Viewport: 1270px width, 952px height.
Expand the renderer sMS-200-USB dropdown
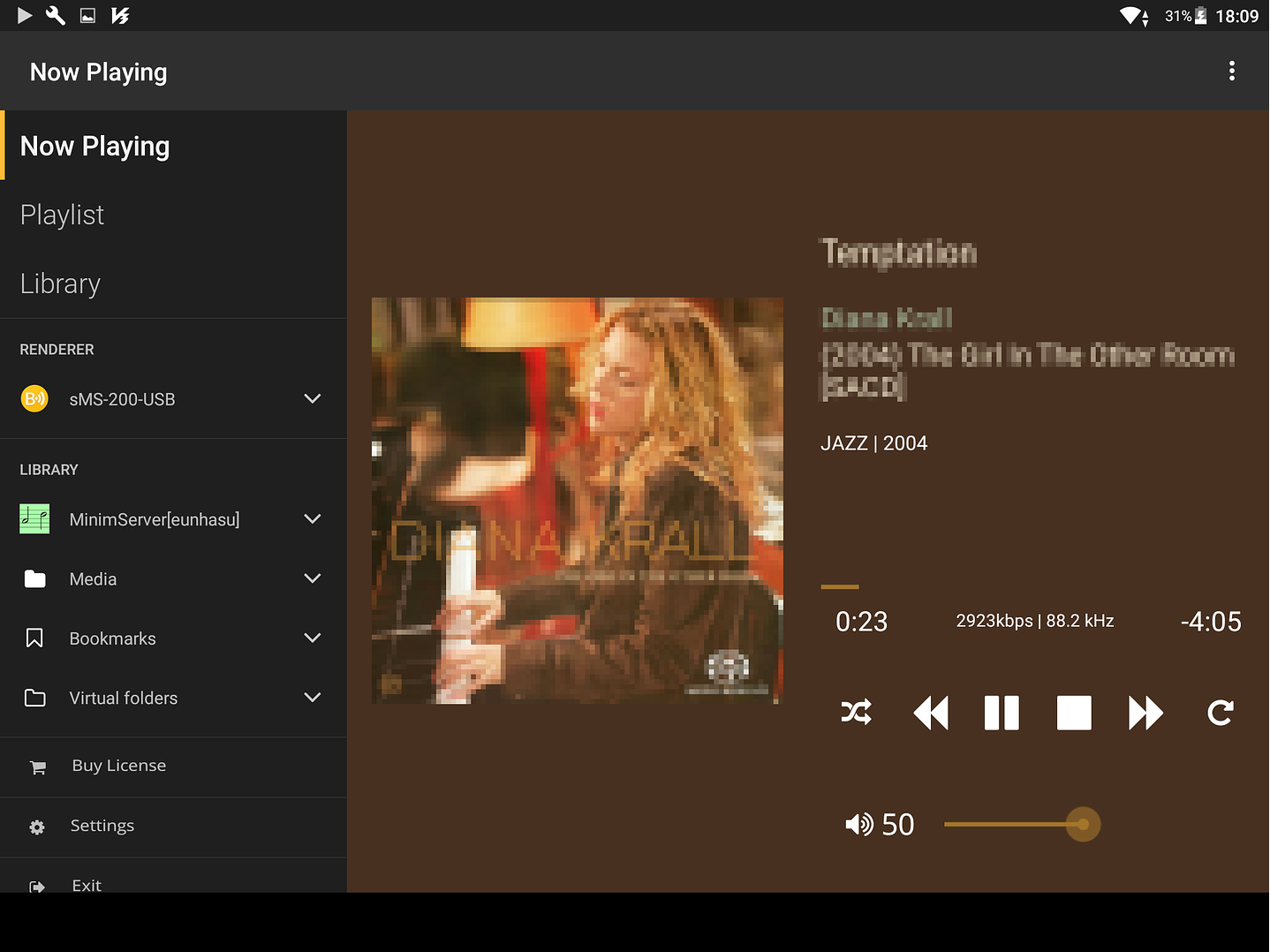pyautogui.click(x=312, y=398)
